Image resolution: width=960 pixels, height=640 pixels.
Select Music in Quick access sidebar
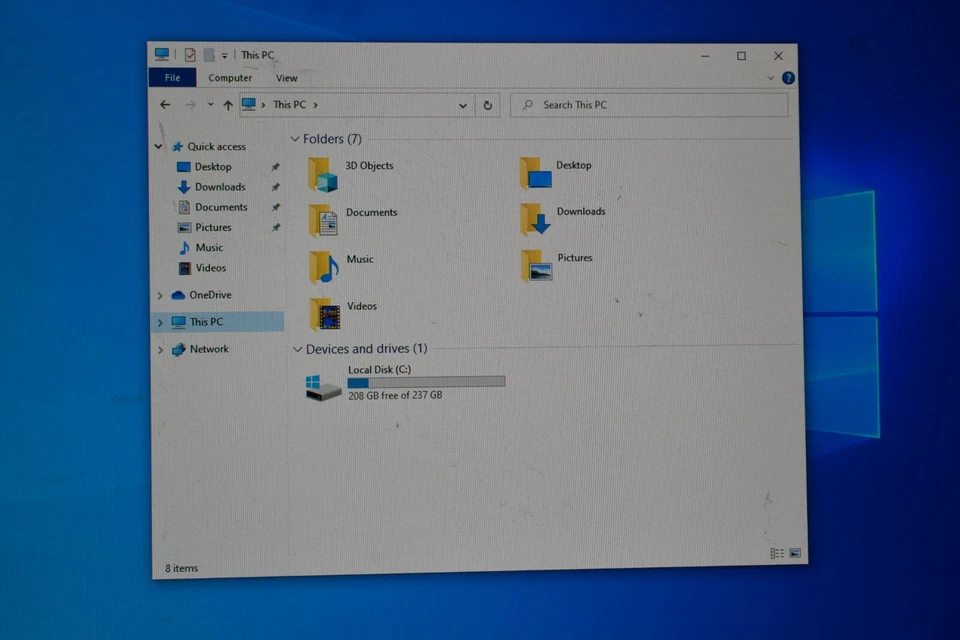tap(208, 247)
